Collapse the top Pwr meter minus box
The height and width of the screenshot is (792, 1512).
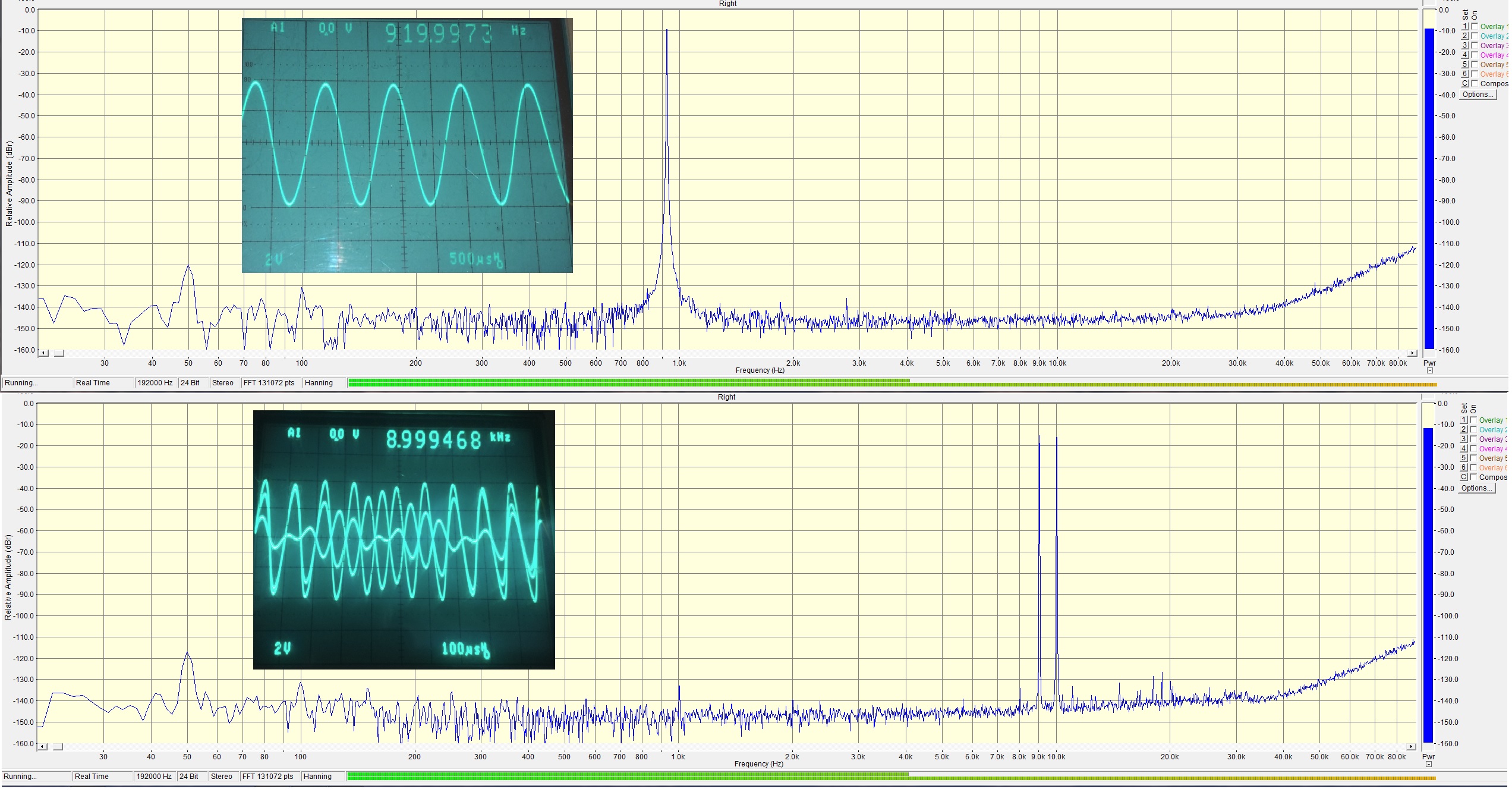tap(1430, 370)
